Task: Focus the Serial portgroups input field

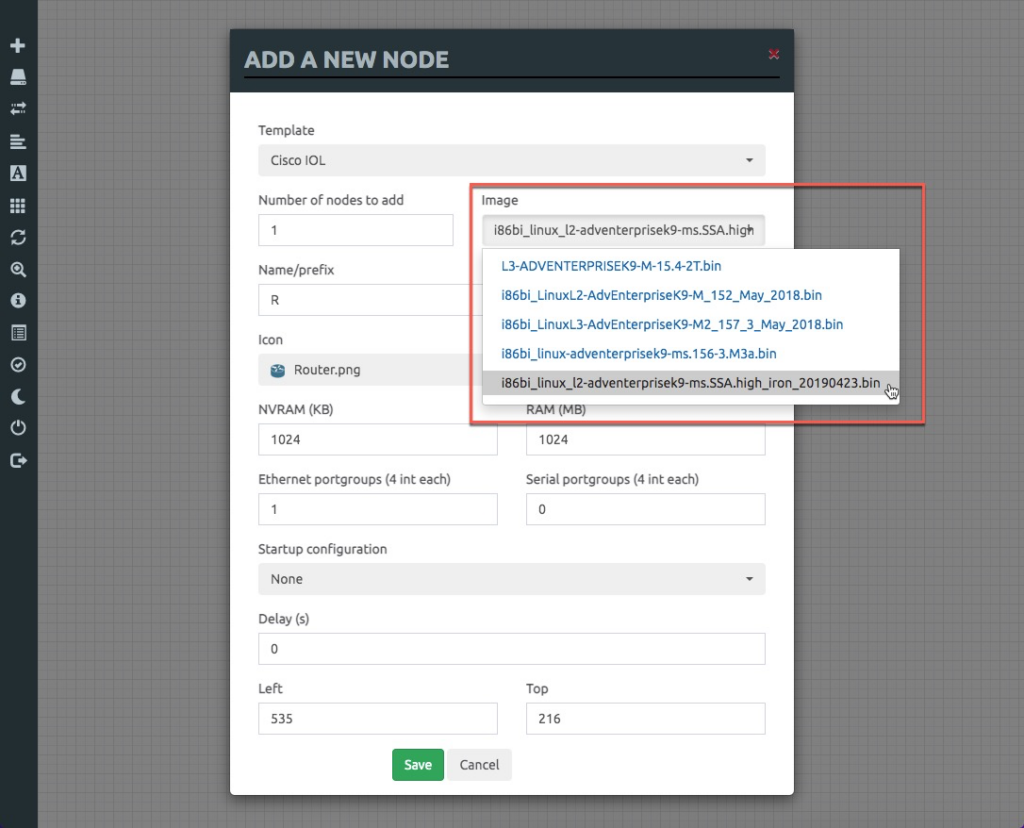Action: 645,509
